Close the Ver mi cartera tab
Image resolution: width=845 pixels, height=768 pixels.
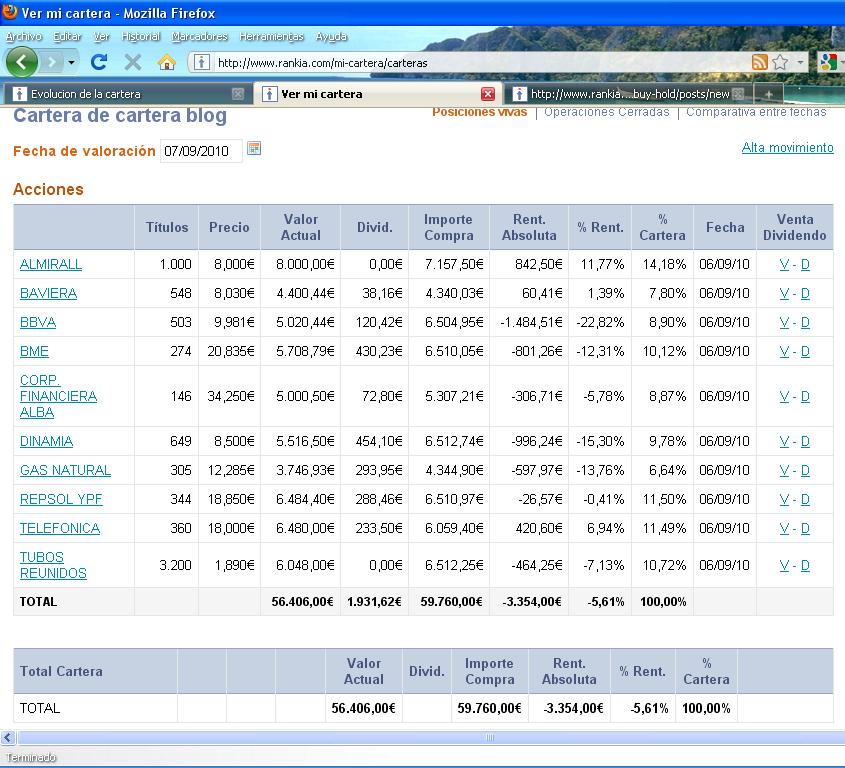488,94
